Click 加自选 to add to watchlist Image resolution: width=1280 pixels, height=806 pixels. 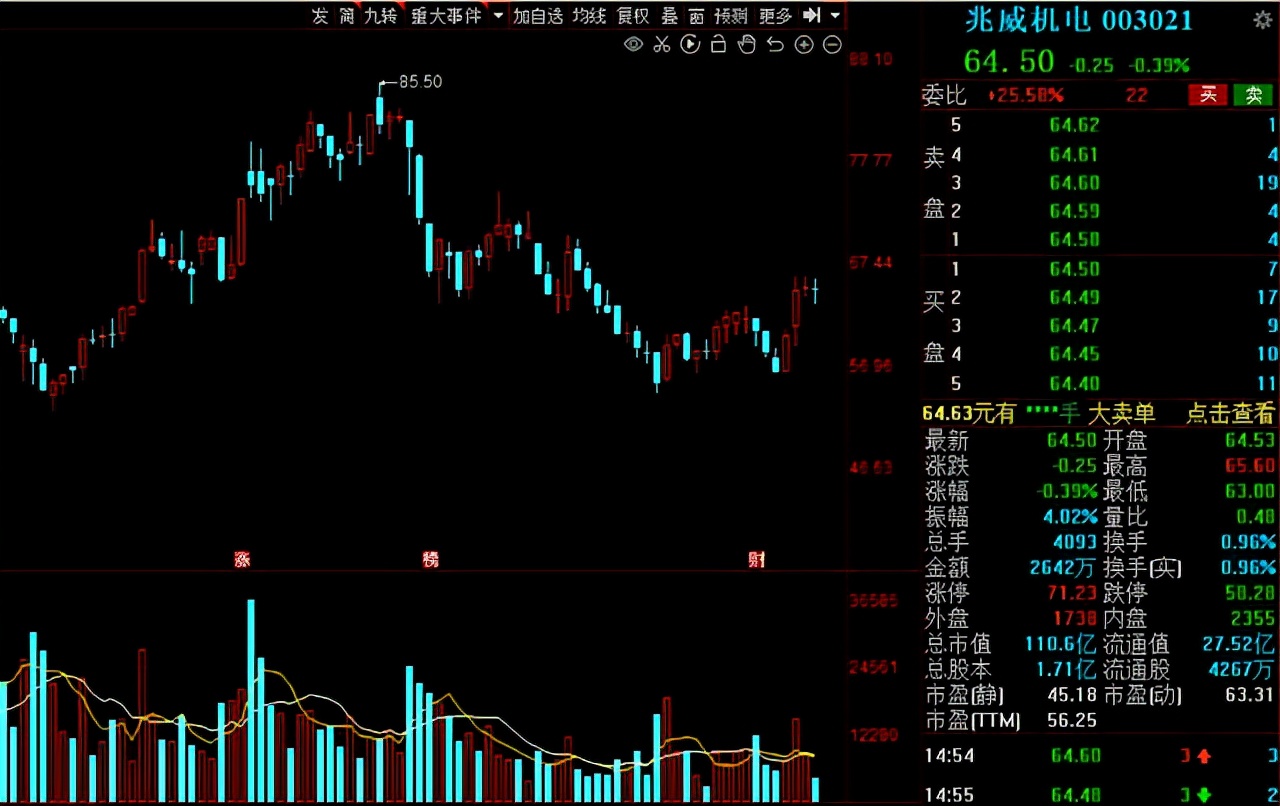click(x=538, y=15)
